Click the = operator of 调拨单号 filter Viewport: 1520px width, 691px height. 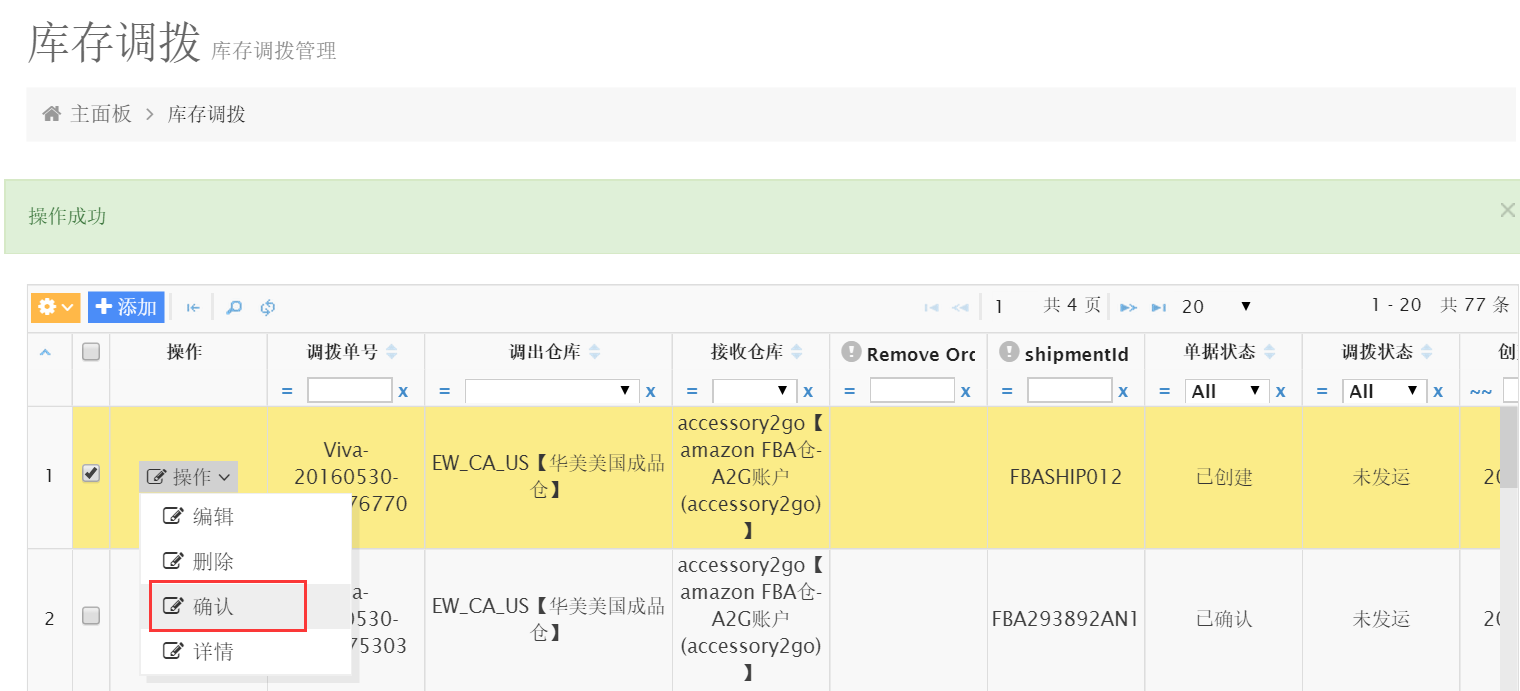[287, 392]
